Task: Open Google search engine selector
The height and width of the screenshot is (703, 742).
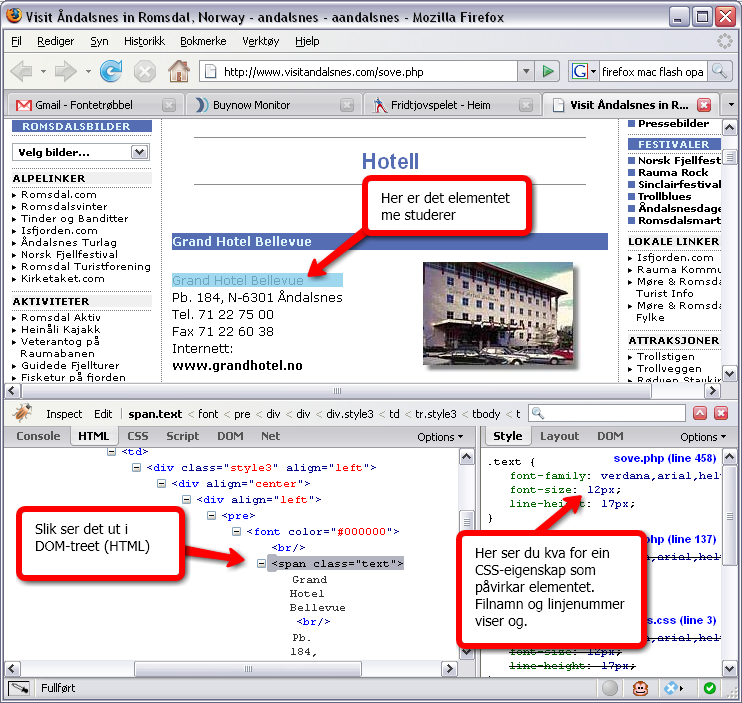Action: click(583, 71)
